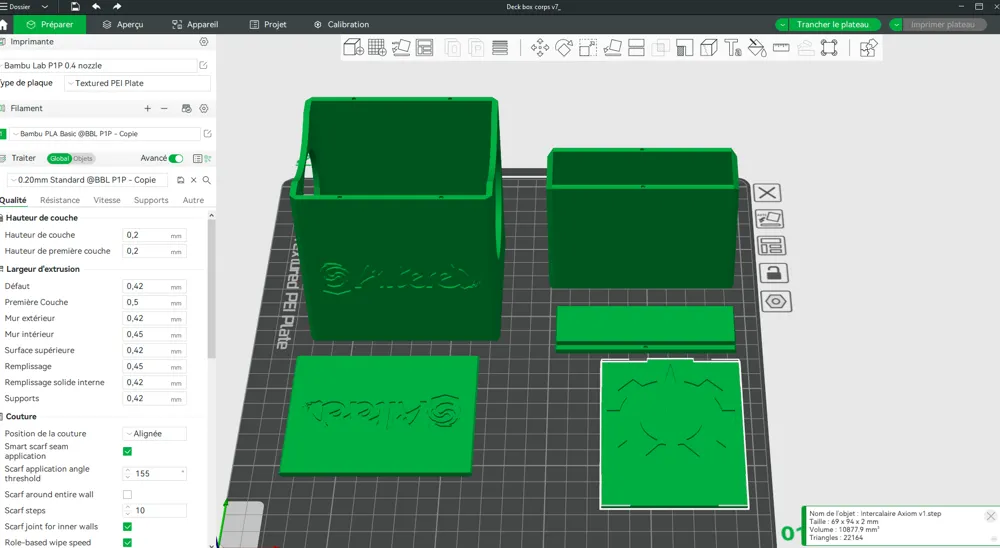Click the Hauteur de couche value field
Viewport: 1000px width, 548px height.
point(154,235)
